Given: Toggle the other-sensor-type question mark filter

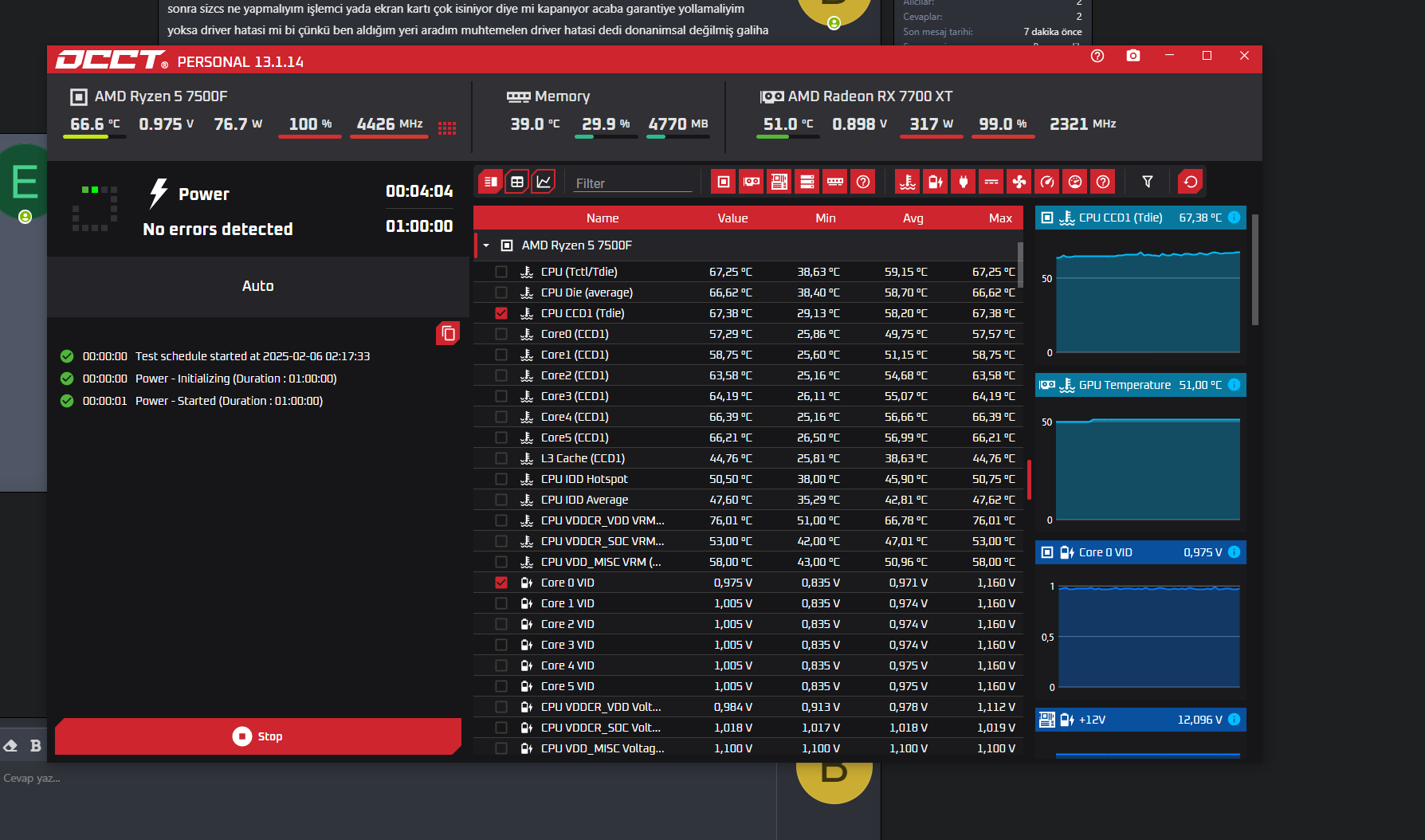Looking at the screenshot, I should click(1103, 182).
